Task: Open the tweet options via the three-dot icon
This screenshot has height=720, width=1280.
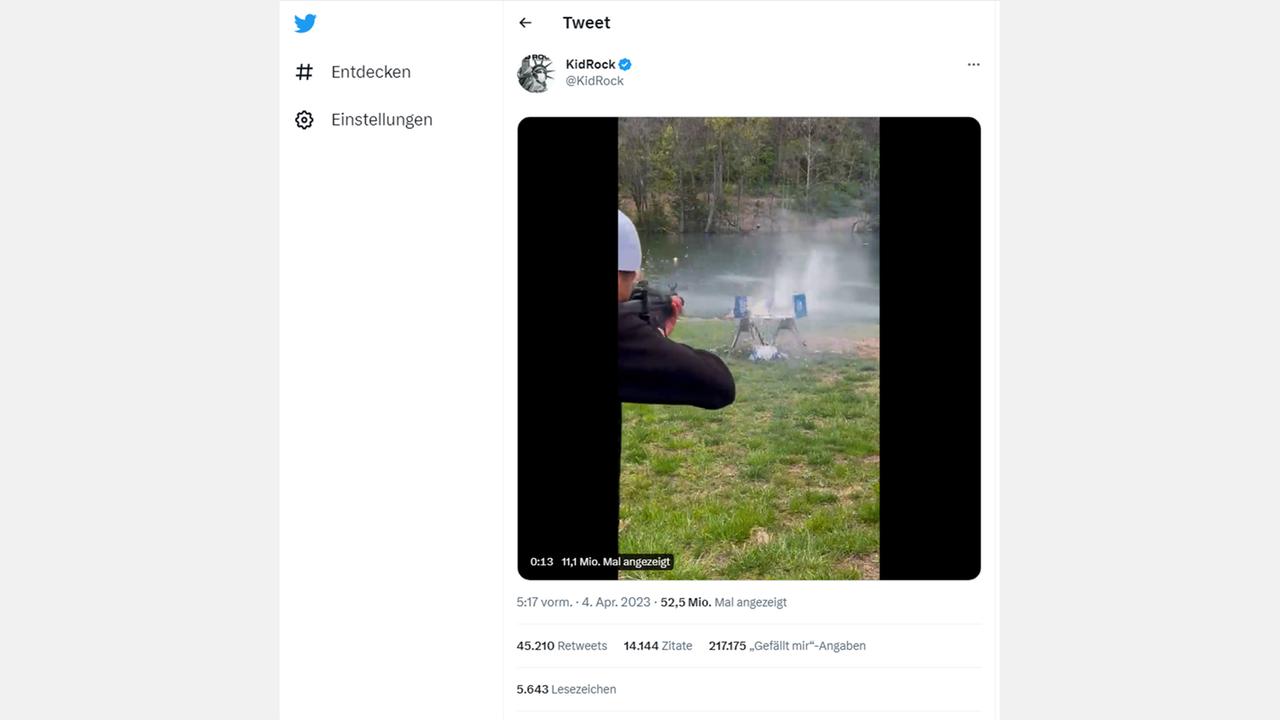Action: [x=973, y=64]
